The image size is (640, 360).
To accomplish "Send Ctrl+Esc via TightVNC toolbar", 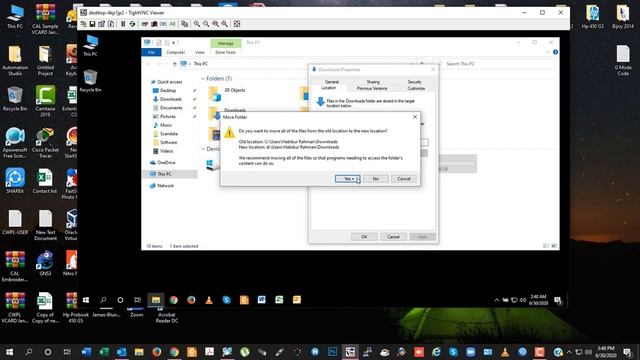I will point(154,24).
